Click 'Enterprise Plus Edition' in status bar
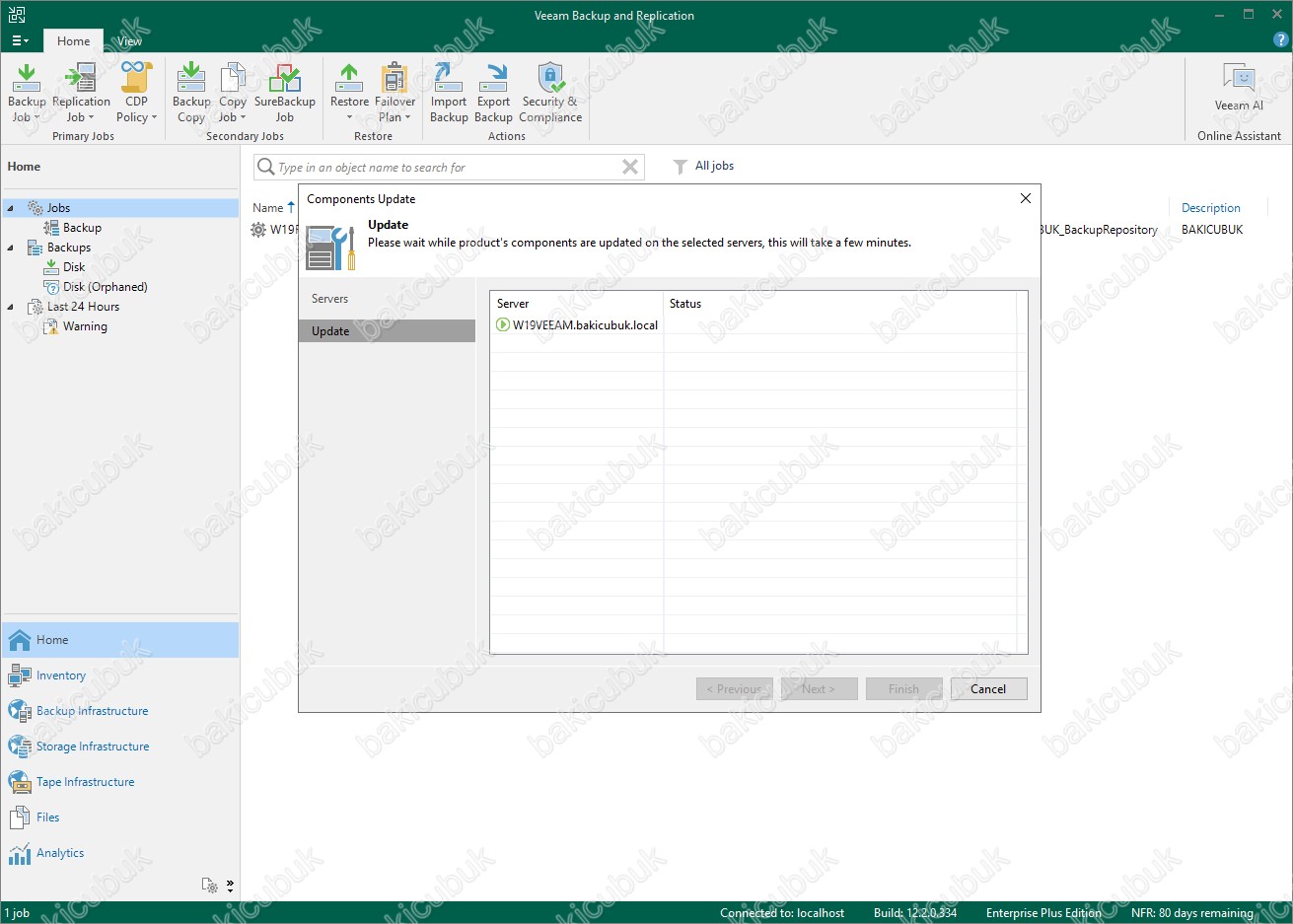Screen dimensions: 1293x924 1043,913
